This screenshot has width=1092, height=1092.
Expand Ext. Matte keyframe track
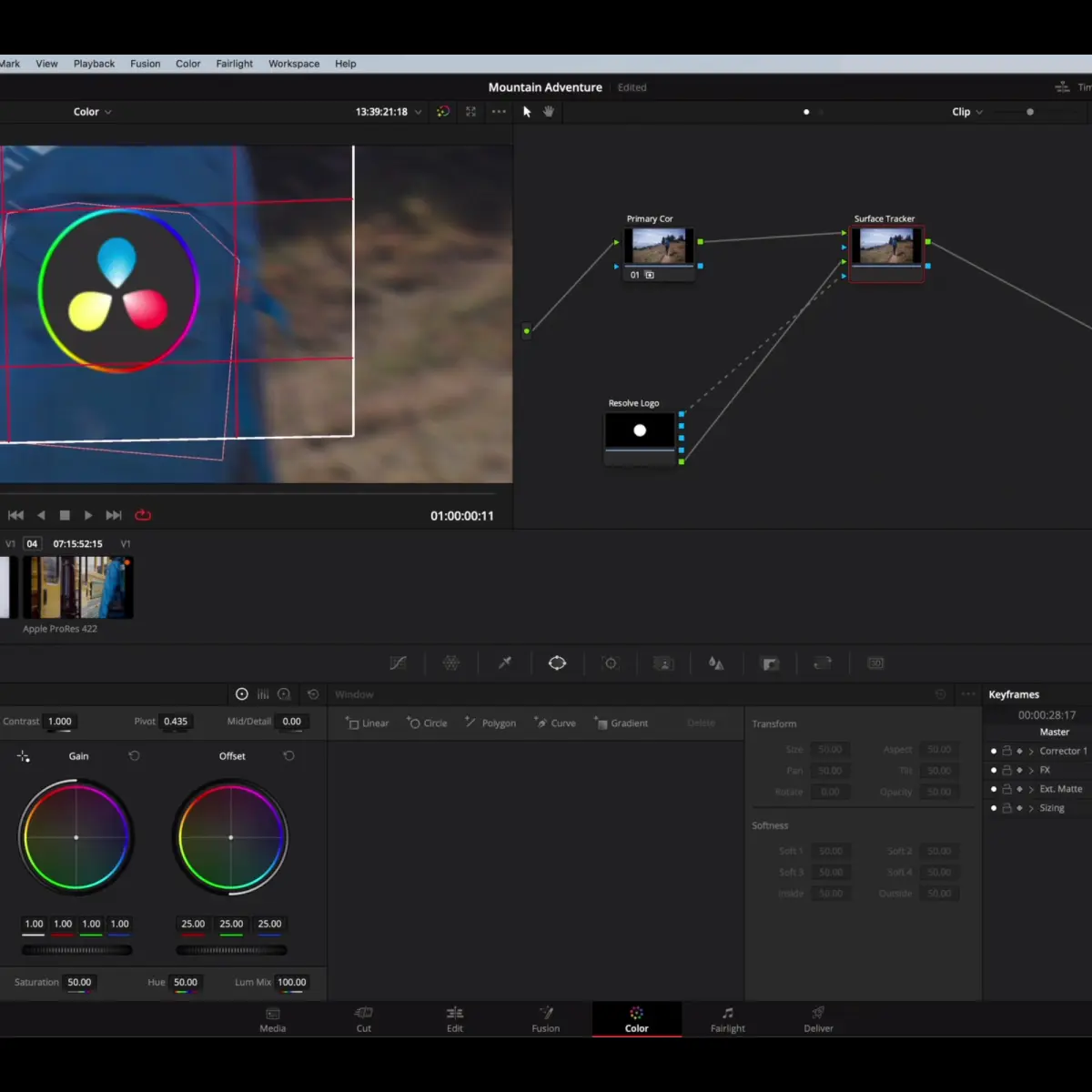(1031, 790)
